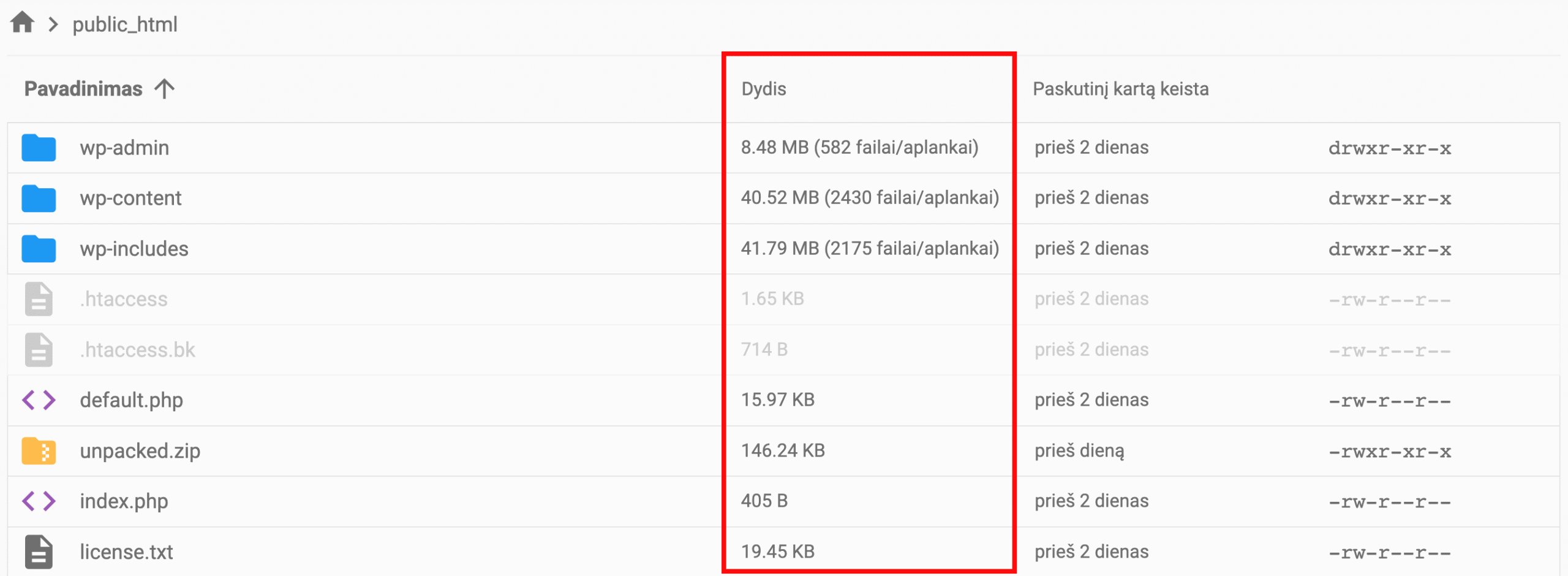This screenshot has width=1568, height=576.
Task: Click permissions of unpacked.zip
Action: pos(1389,452)
